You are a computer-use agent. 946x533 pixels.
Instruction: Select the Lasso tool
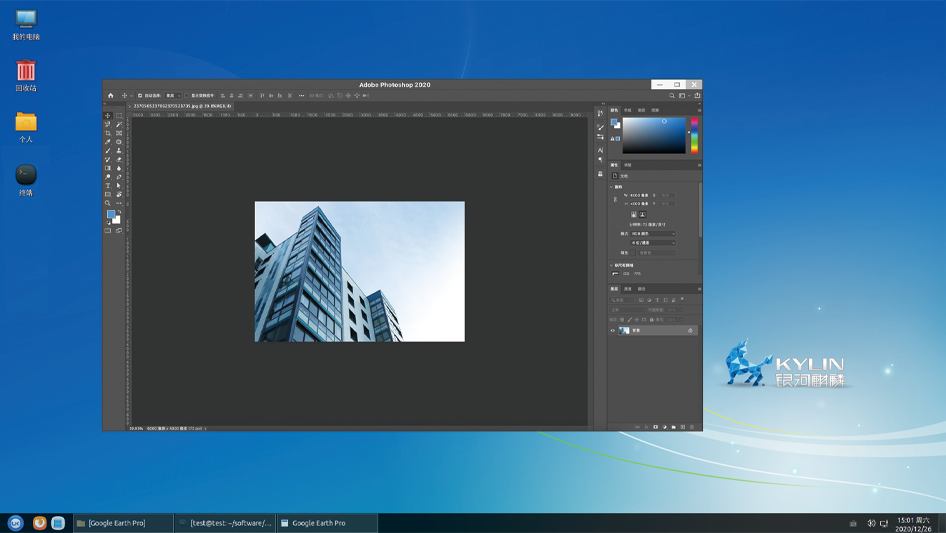[107, 124]
